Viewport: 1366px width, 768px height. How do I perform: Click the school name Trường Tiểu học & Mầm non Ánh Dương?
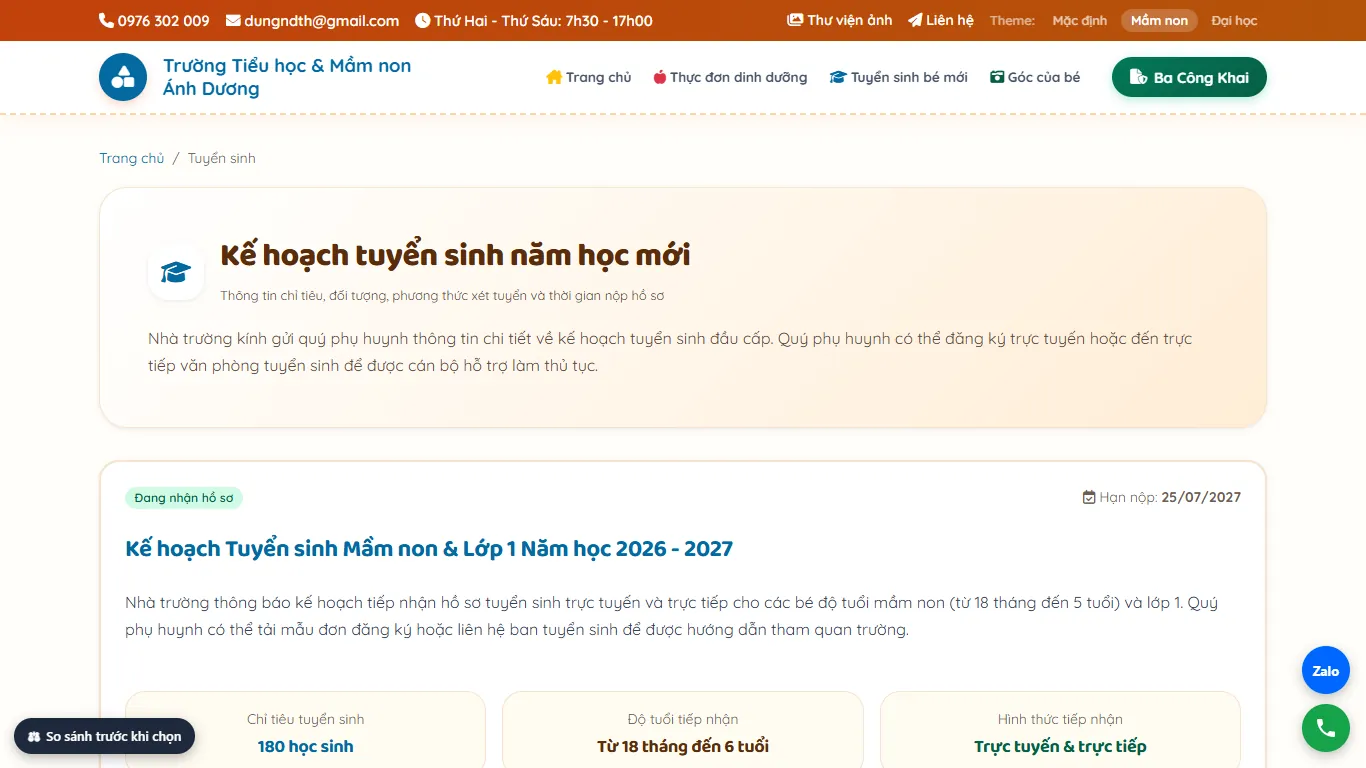[287, 77]
